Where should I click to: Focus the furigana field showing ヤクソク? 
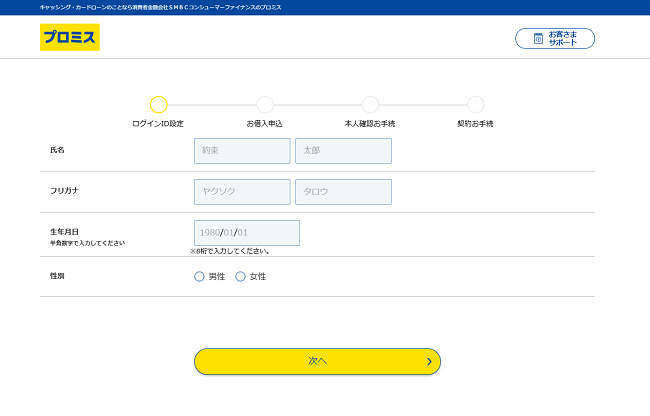[241, 192]
